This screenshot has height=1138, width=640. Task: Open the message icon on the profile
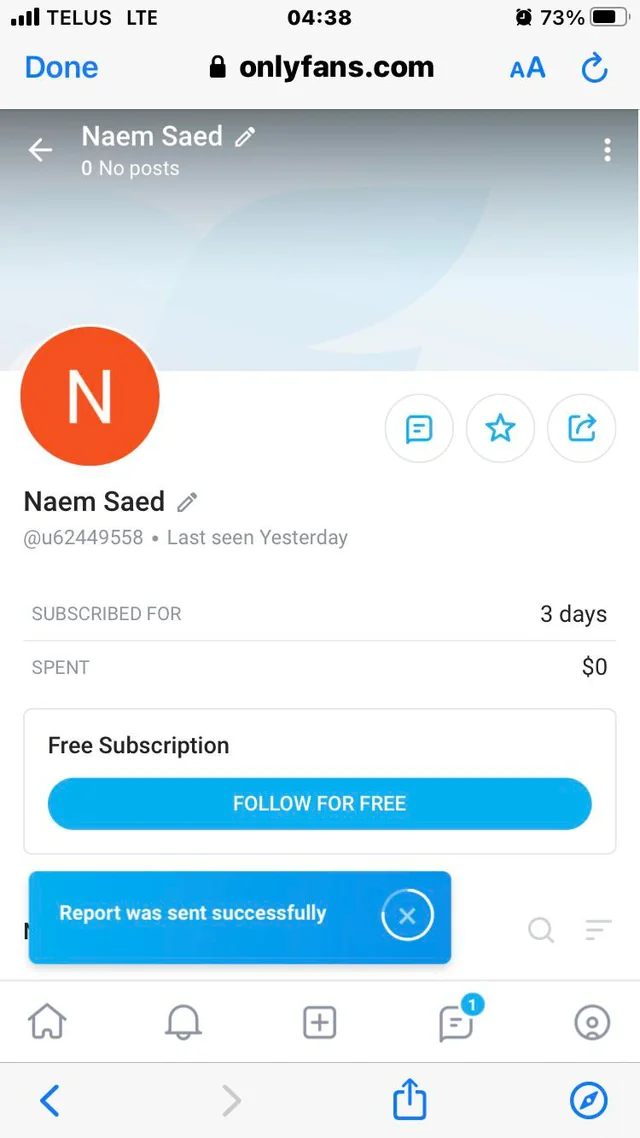[x=419, y=428]
